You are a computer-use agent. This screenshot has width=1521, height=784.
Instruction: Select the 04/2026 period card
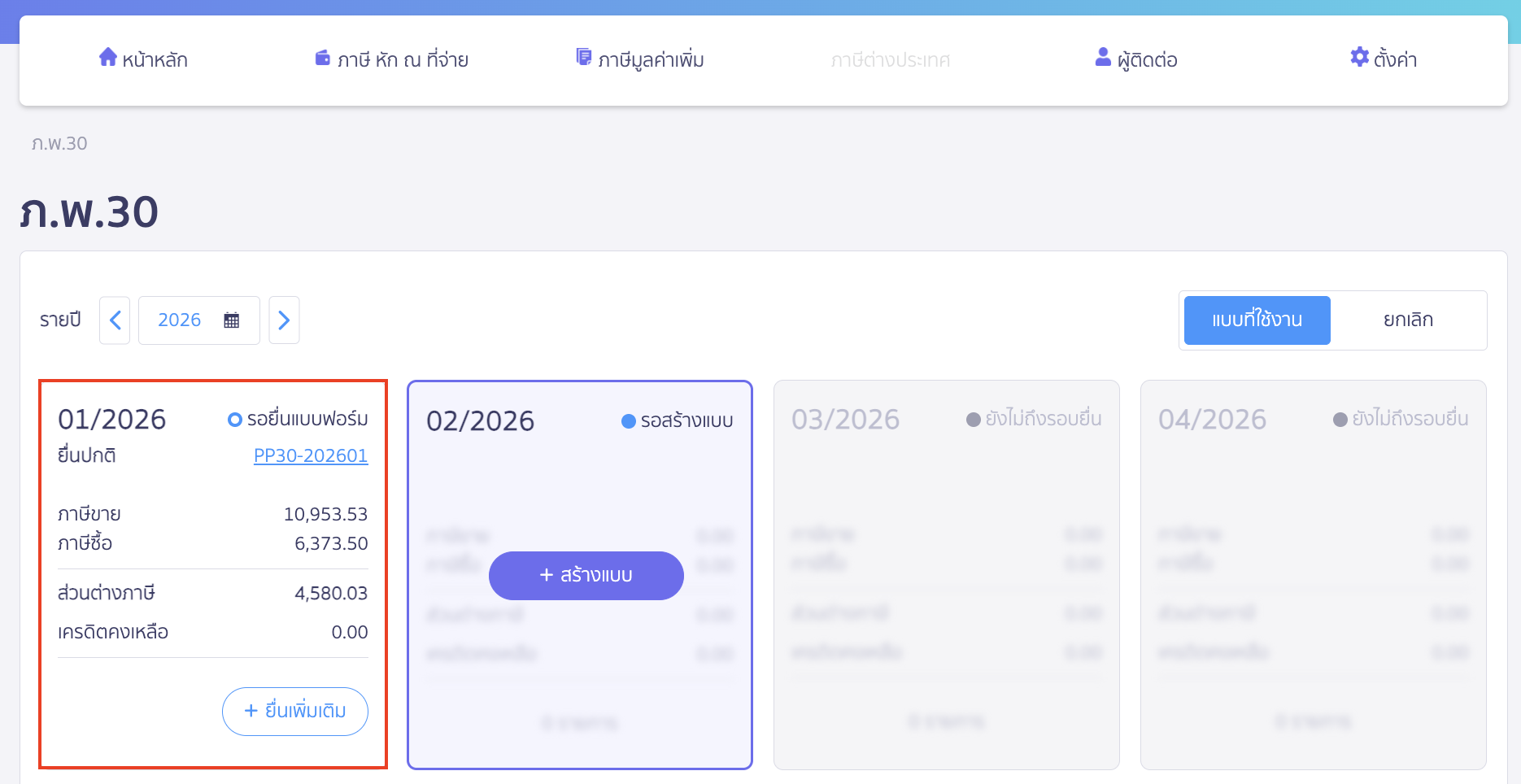coord(1313,574)
